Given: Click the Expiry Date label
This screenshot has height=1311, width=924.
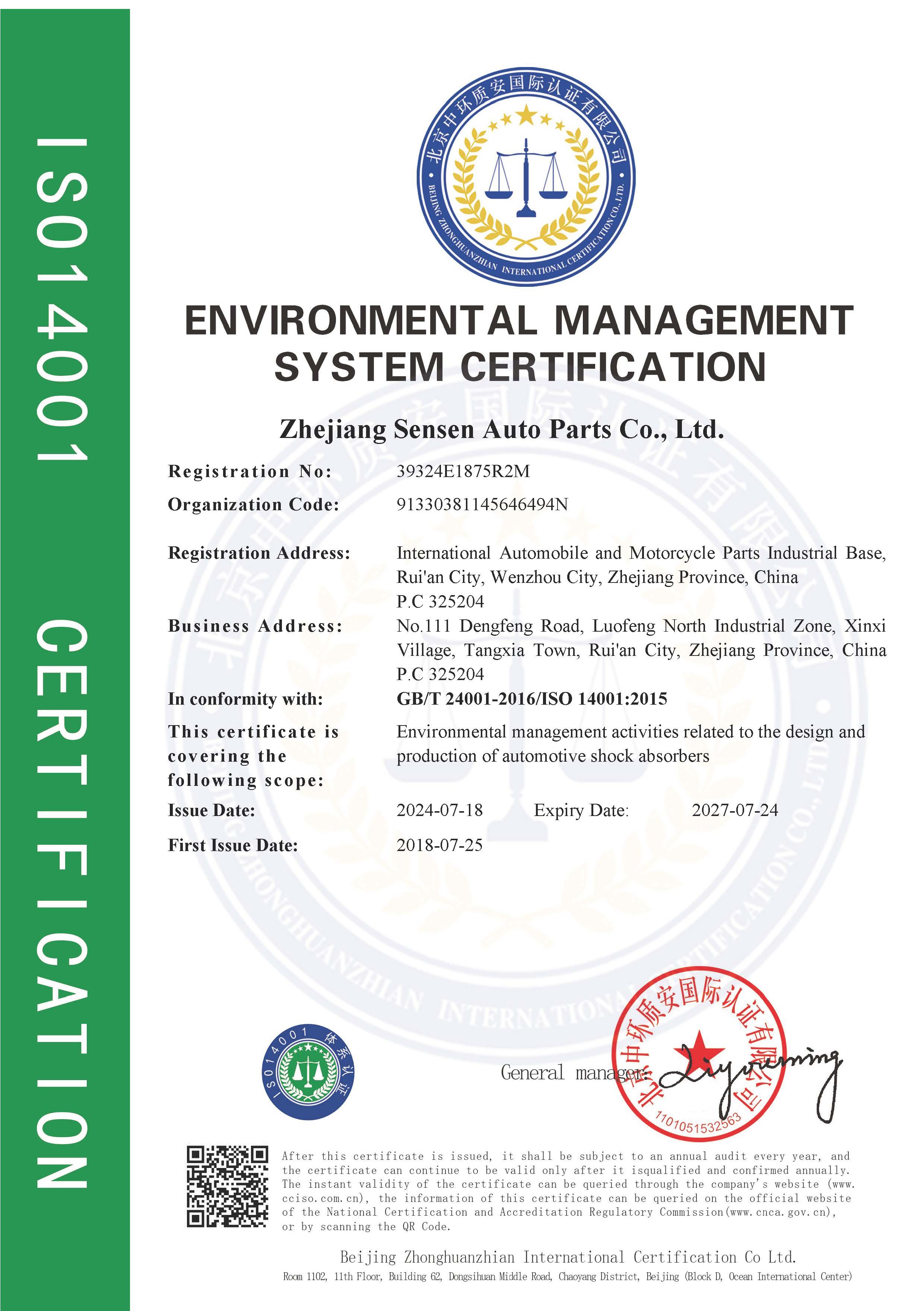Looking at the screenshot, I should (581, 811).
